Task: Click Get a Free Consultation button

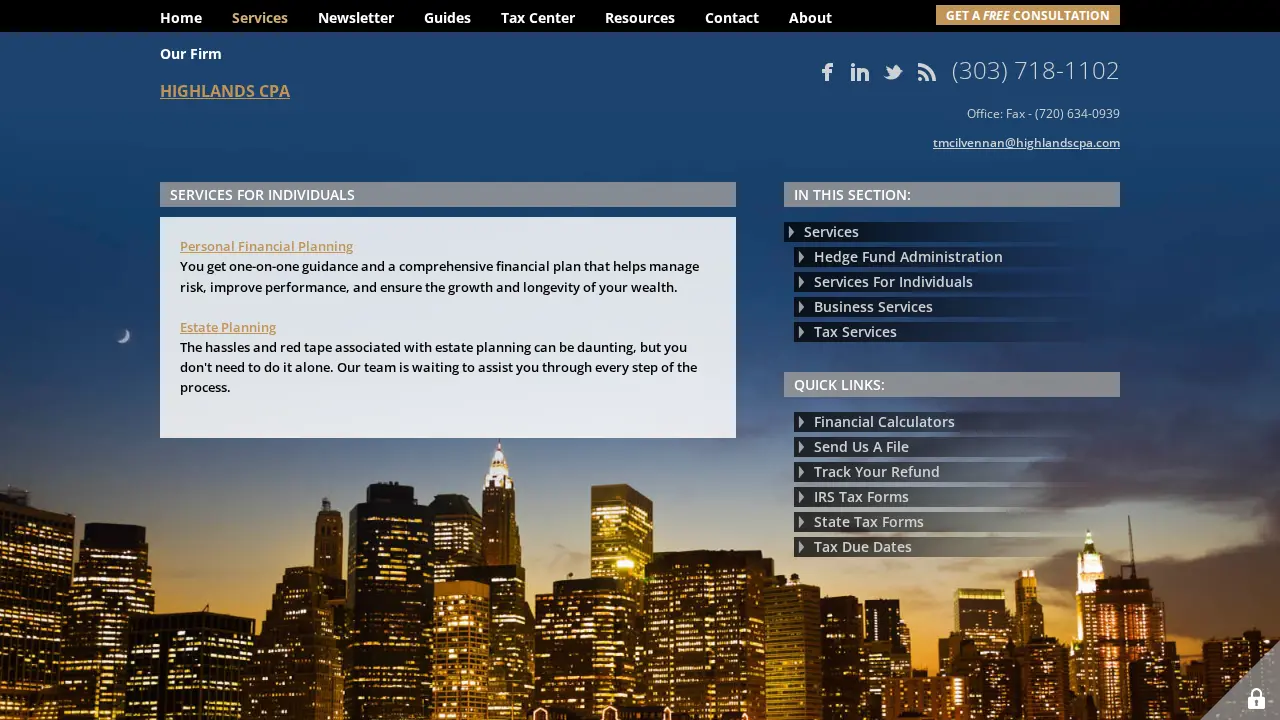Action: [x=1028, y=15]
